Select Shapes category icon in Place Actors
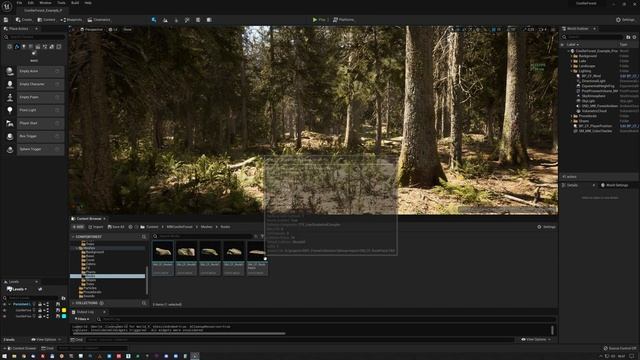640x360 pixels. pyautogui.click(x=31, y=47)
